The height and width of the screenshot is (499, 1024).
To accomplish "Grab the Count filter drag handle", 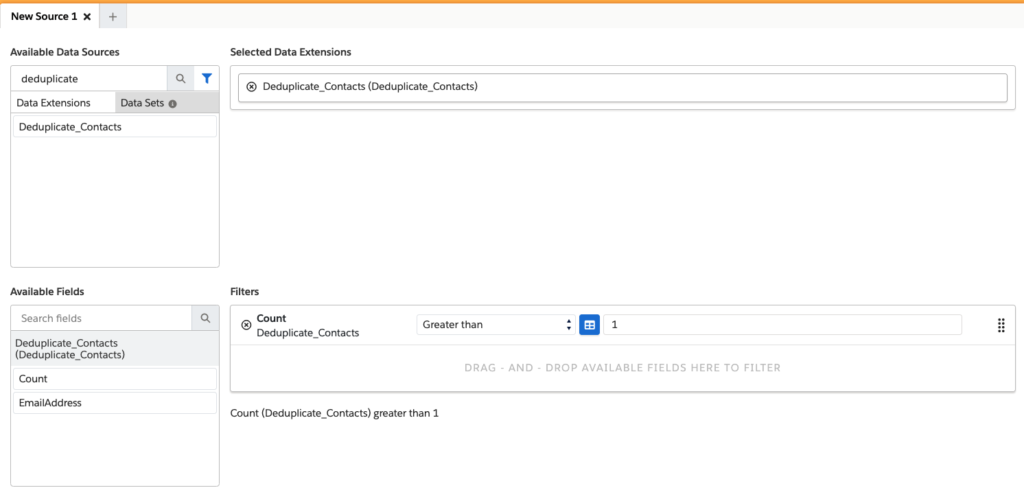I will (1000, 325).
